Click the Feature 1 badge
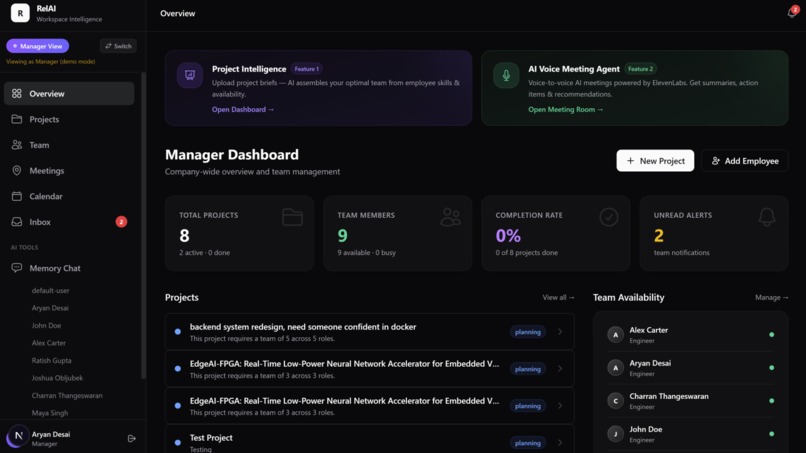 coord(307,69)
